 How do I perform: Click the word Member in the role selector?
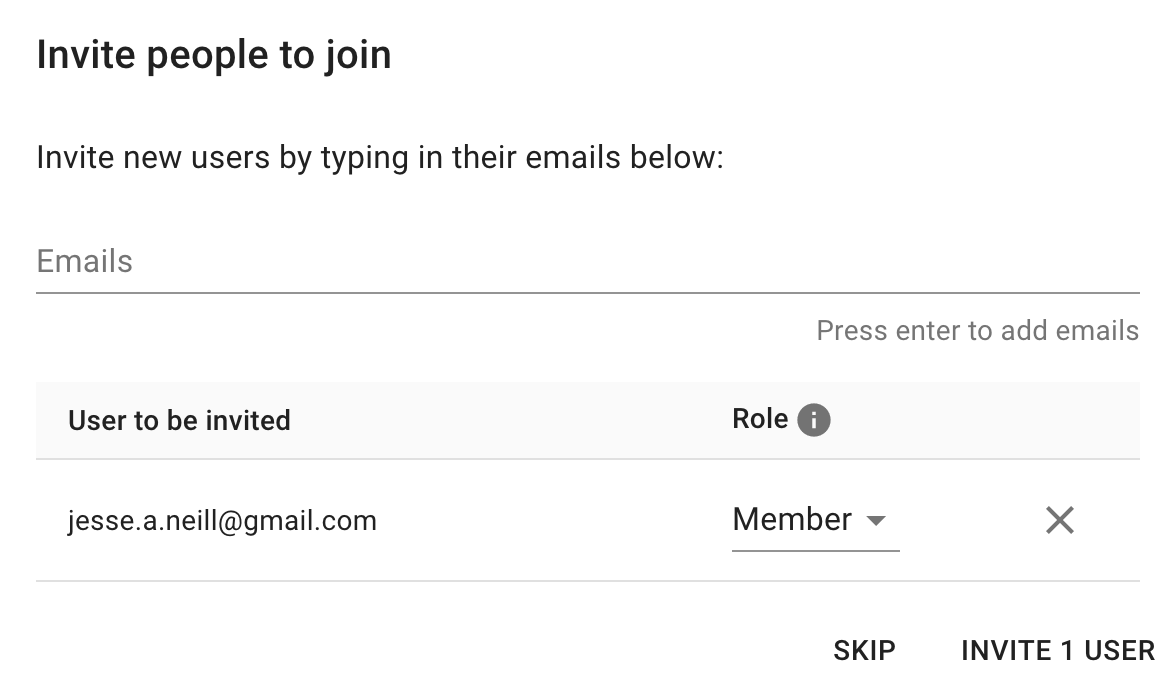pyautogui.click(x=792, y=520)
